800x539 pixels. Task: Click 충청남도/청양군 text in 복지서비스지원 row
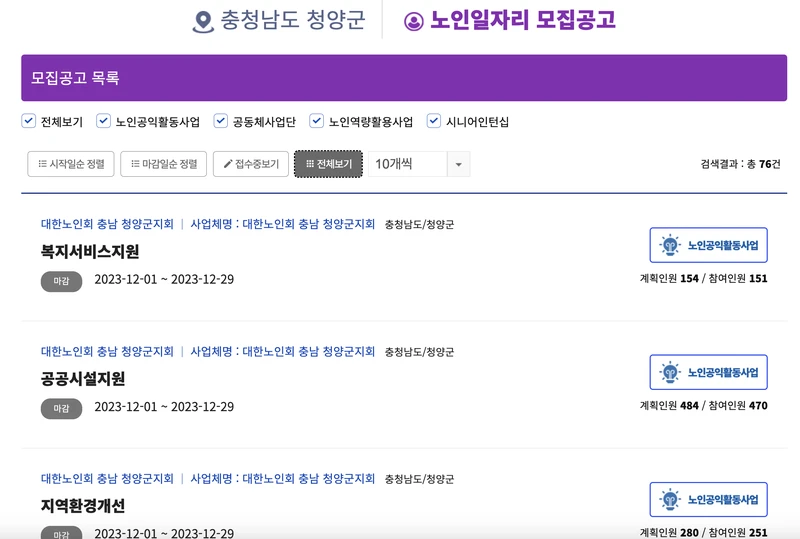point(419,225)
